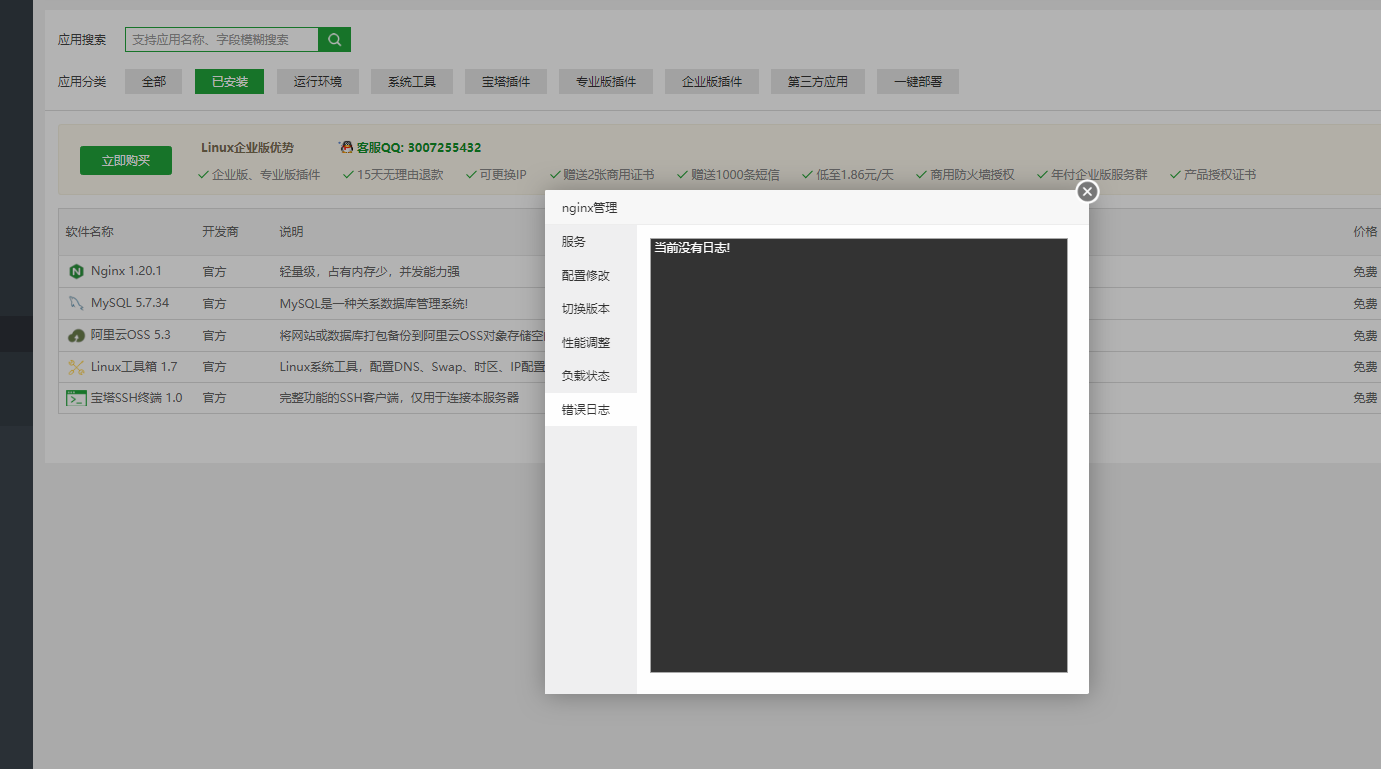Click the 15天无理由退款 benefit text
The width and height of the screenshot is (1381, 769).
(400, 175)
